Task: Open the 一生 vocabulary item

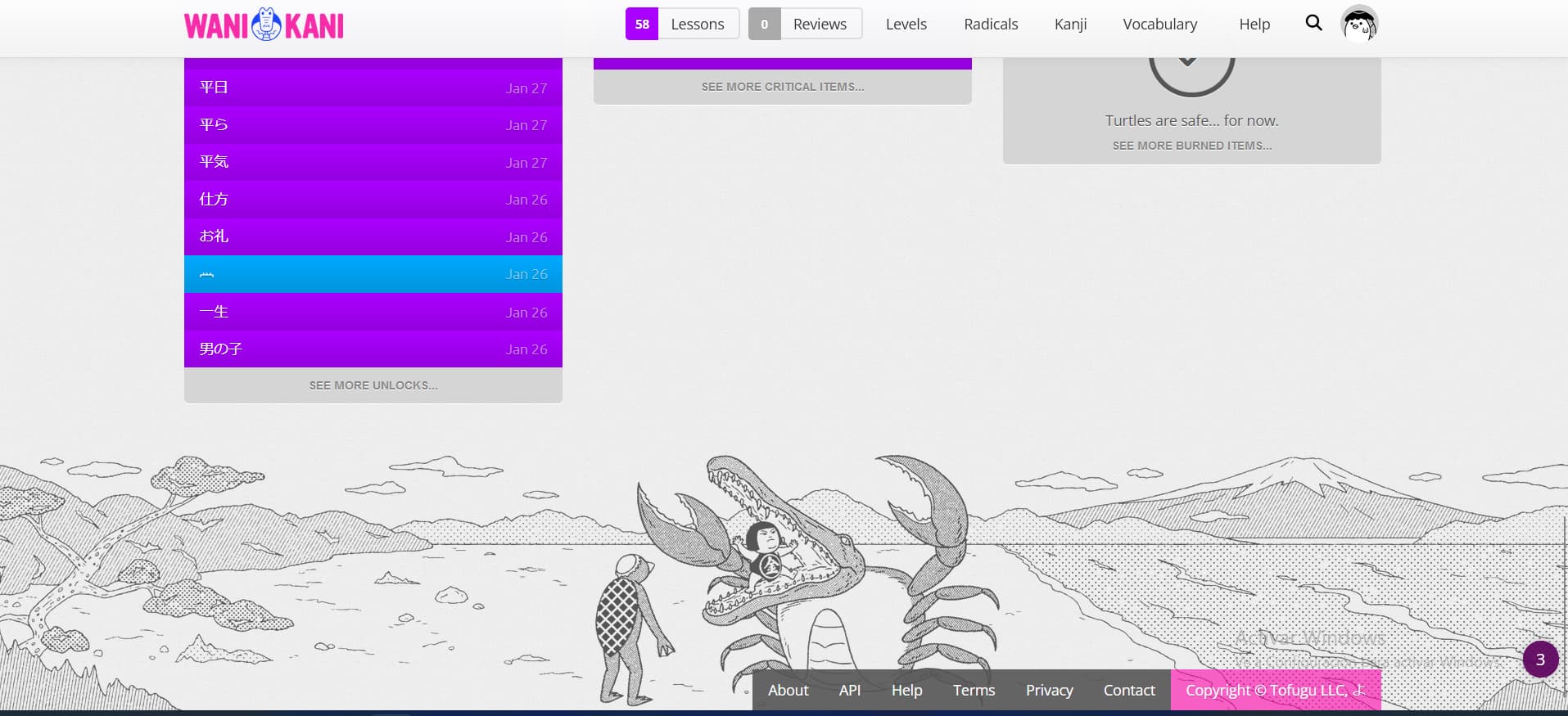Action: pyautogui.click(x=373, y=312)
